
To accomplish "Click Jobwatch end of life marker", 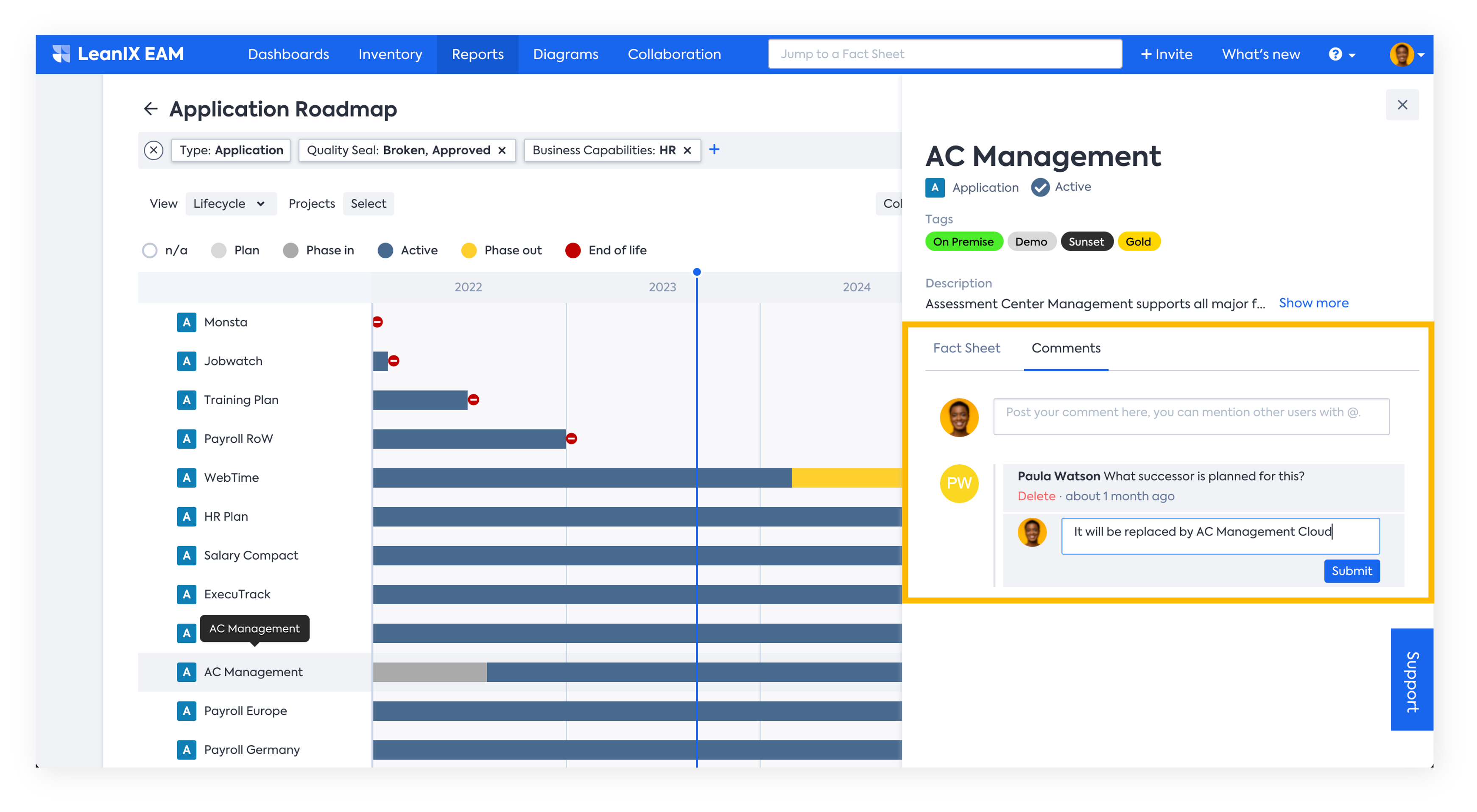I will click(x=394, y=361).
